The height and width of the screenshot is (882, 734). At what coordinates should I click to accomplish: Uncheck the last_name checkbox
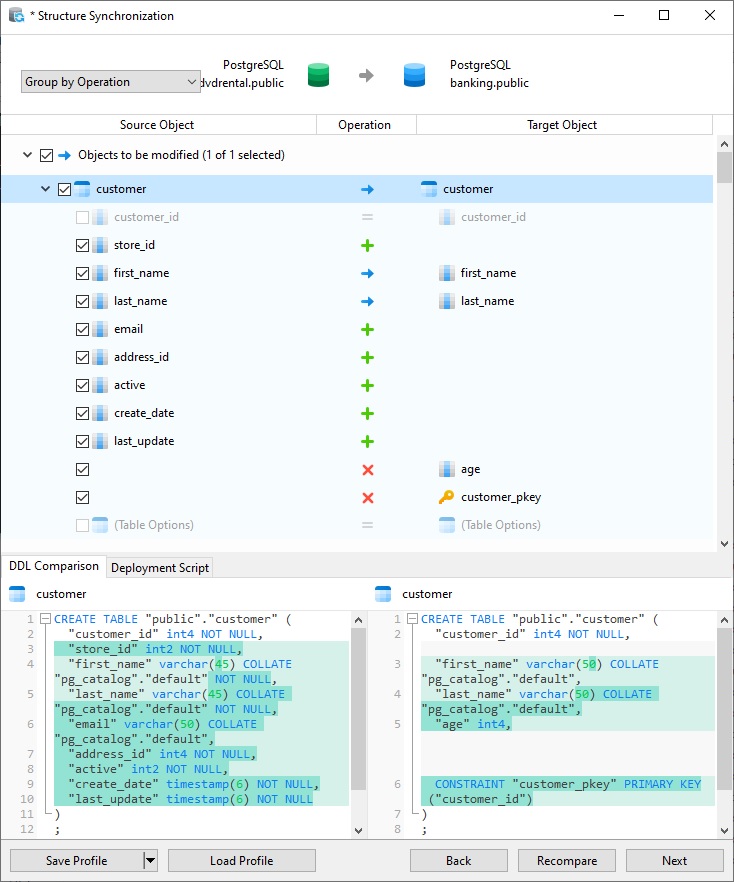tap(82, 302)
